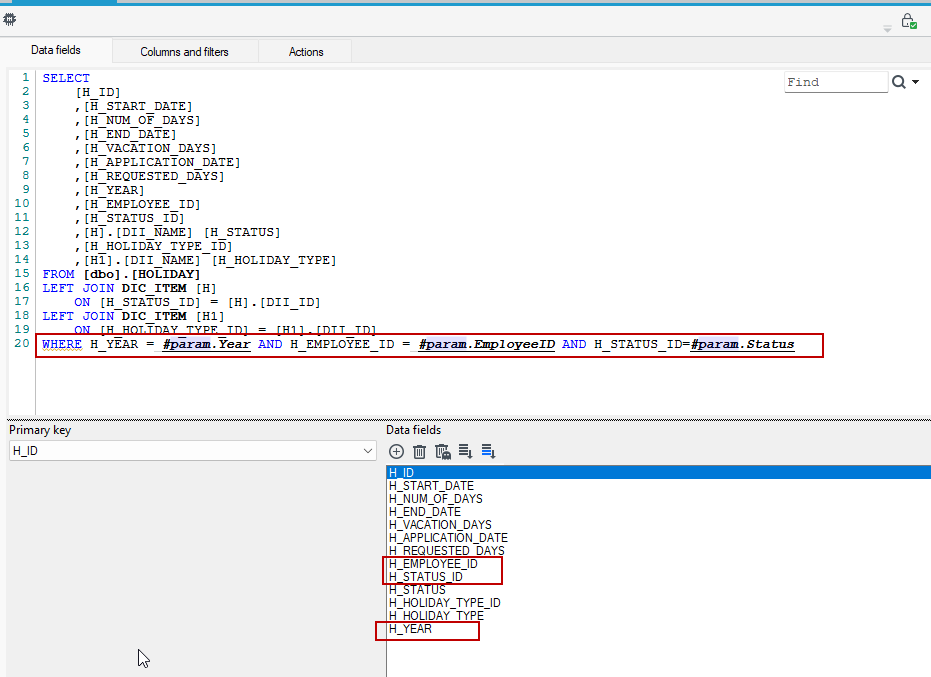Image resolution: width=931 pixels, height=677 pixels.
Task: Click the SELECT keyword on line 1
Action: [x=66, y=78]
